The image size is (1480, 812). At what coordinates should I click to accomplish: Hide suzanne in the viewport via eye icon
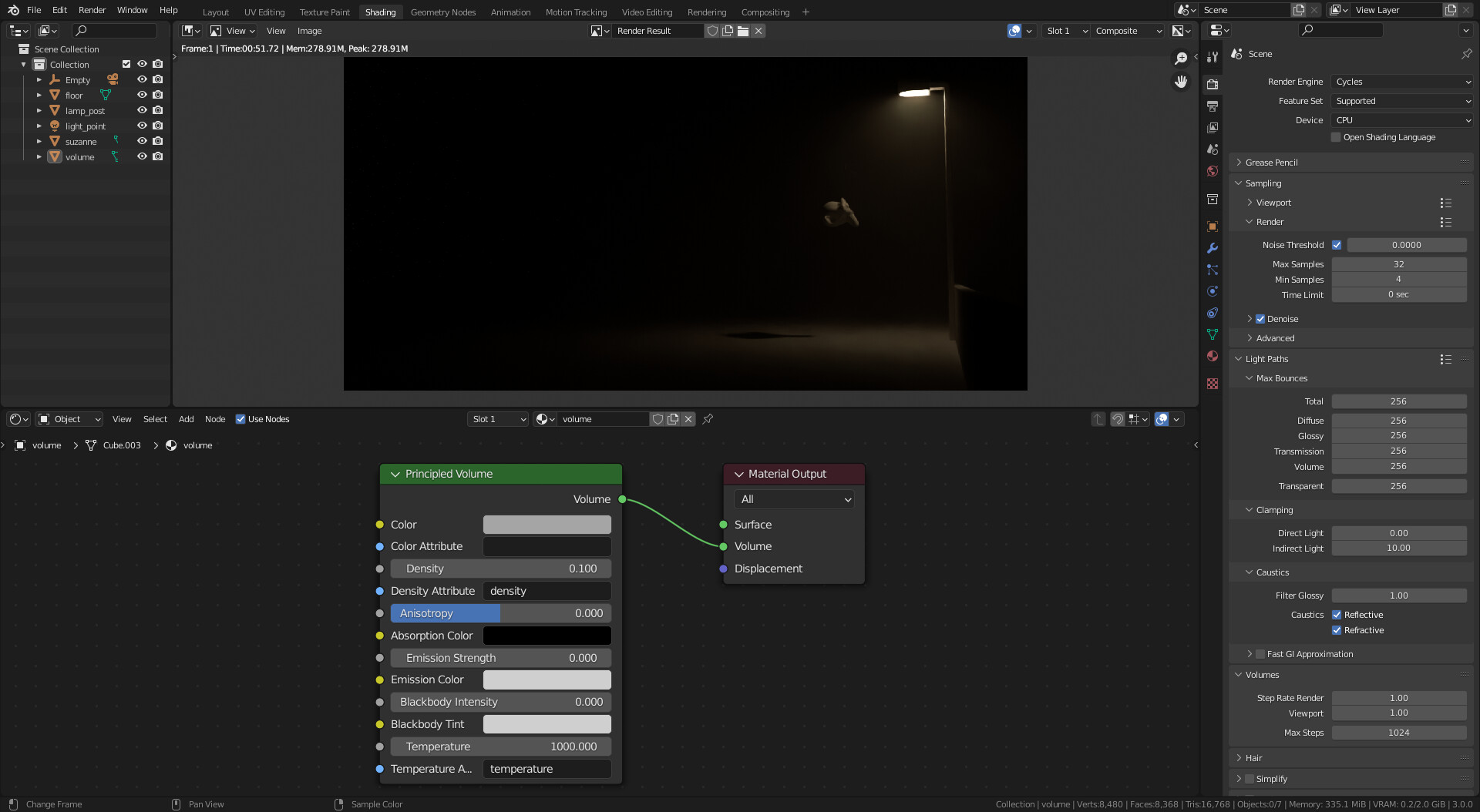tap(142, 141)
